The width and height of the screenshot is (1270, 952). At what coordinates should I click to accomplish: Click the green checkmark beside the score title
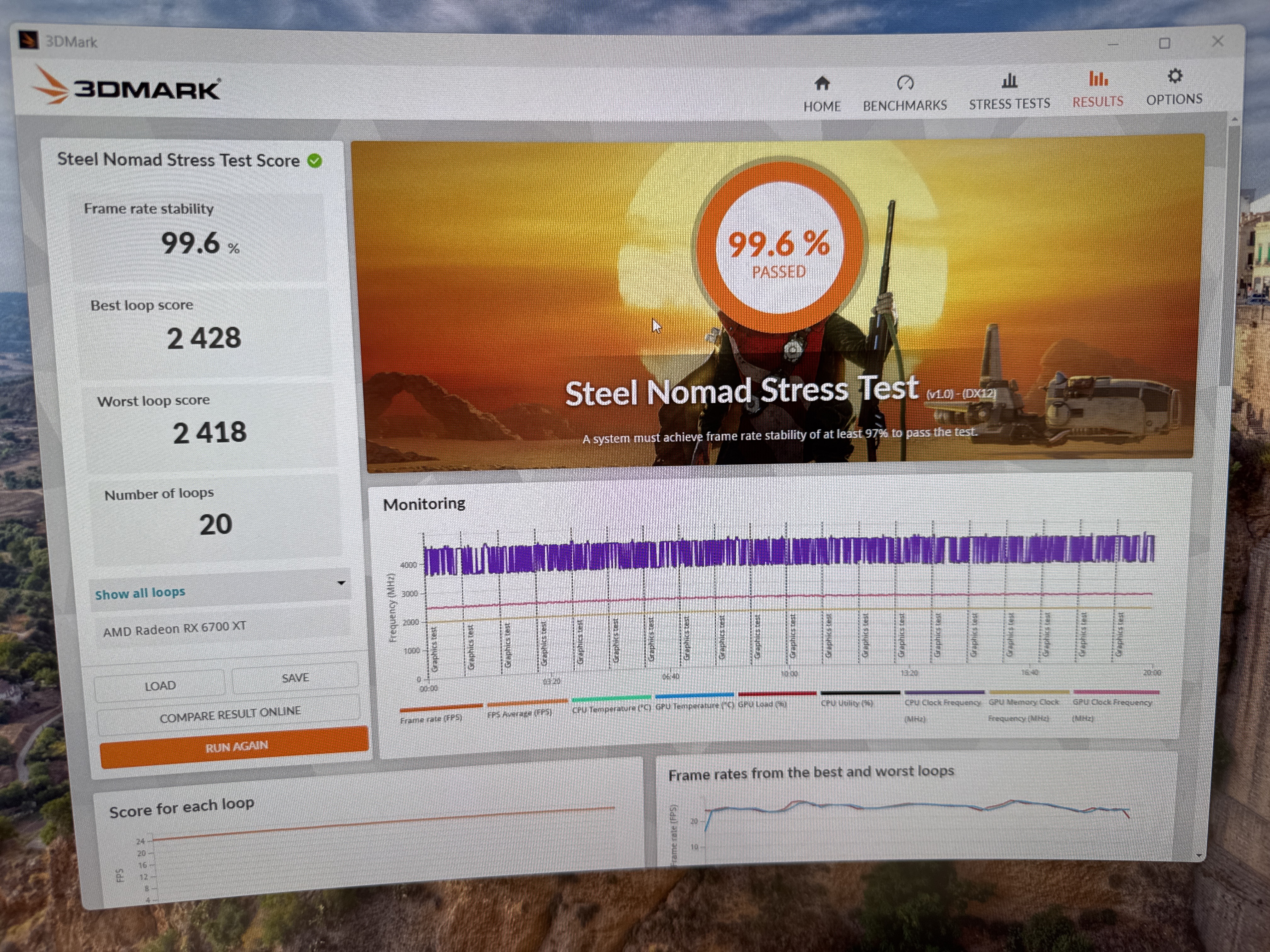point(315,161)
